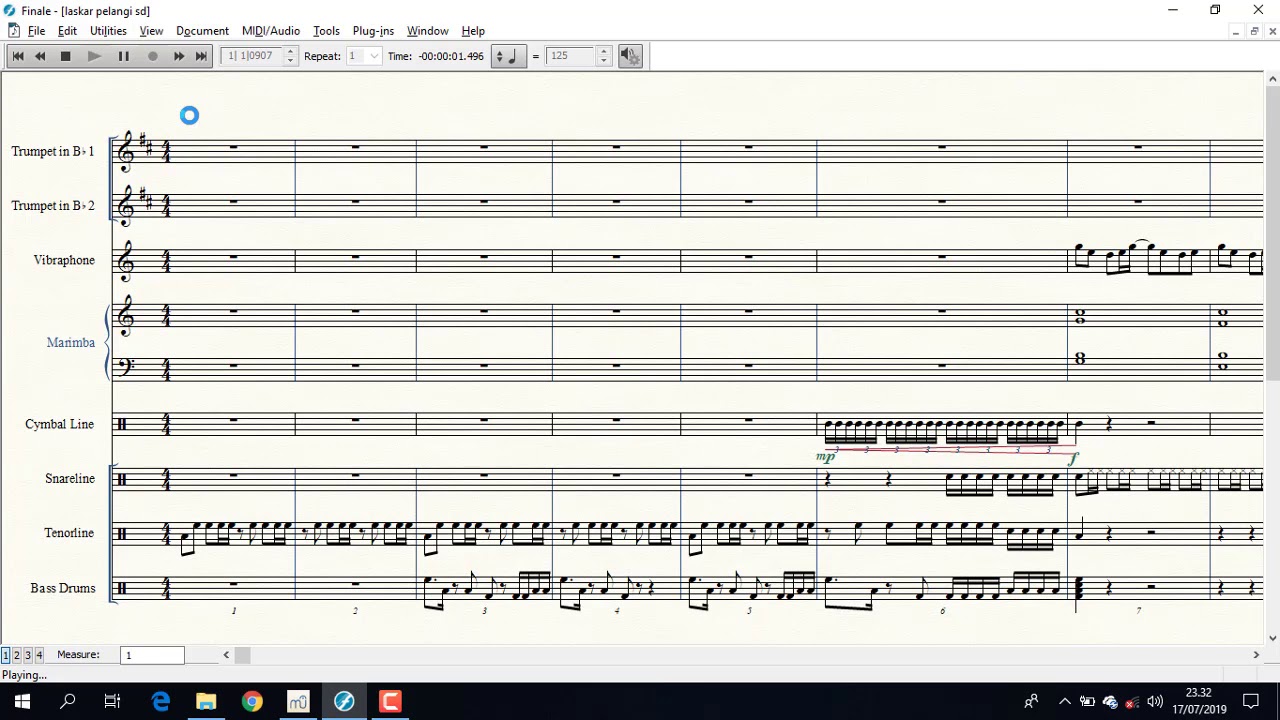Launch Microsoft Edge from taskbar

pyautogui.click(x=160, y=702)
